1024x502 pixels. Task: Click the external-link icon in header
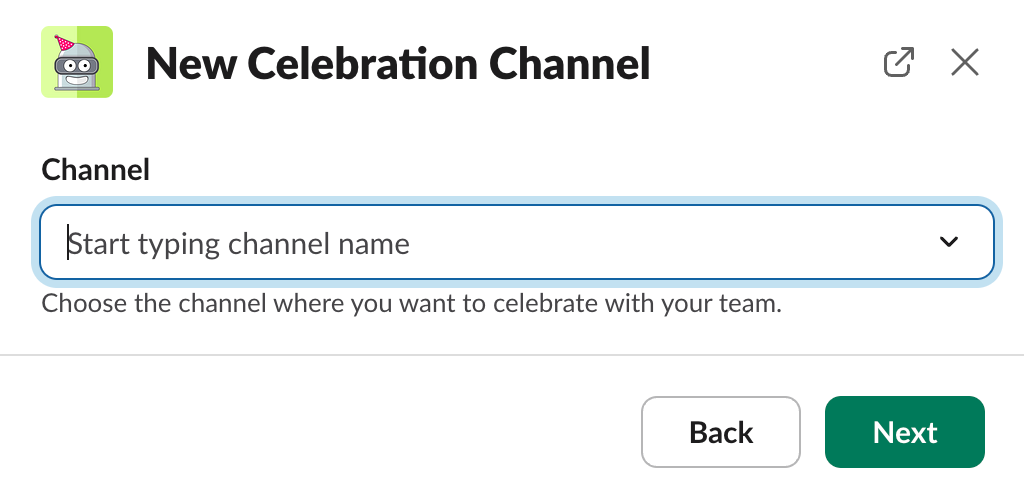point(899,63)
